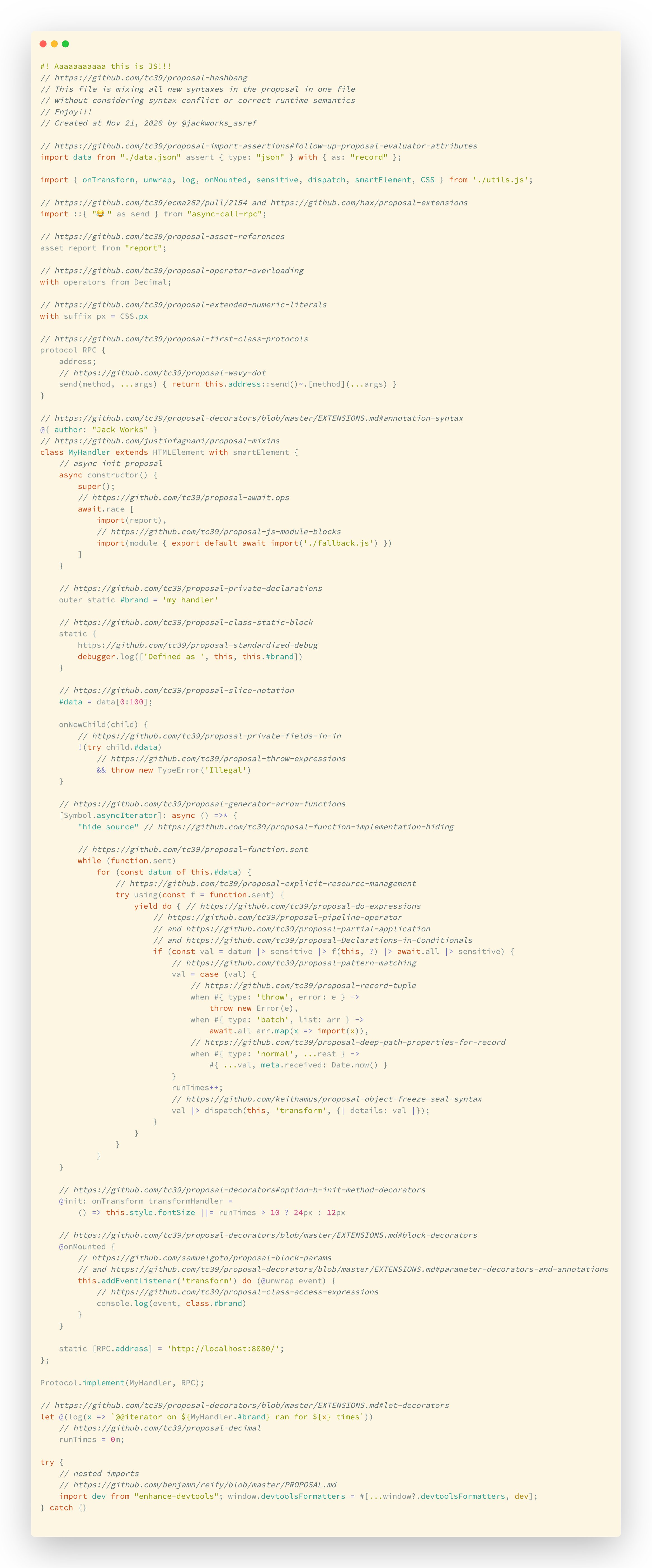This screenshot has height=1568, width=652.
Task: Click the "hide source" directive string
Action: coord(108,826)
